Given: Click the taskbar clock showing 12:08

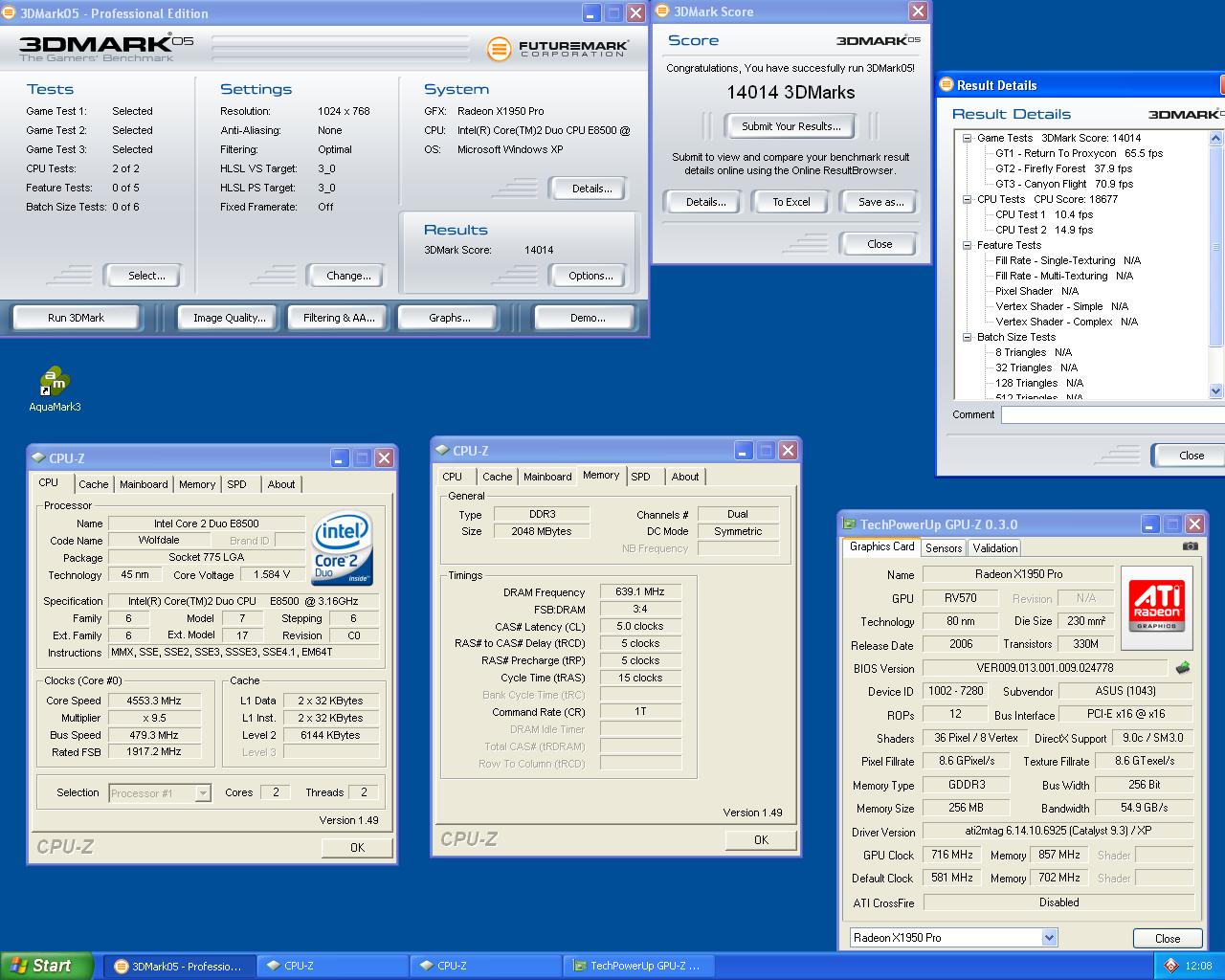Looking at the screenshot, I should click(x=1198, y=966).
